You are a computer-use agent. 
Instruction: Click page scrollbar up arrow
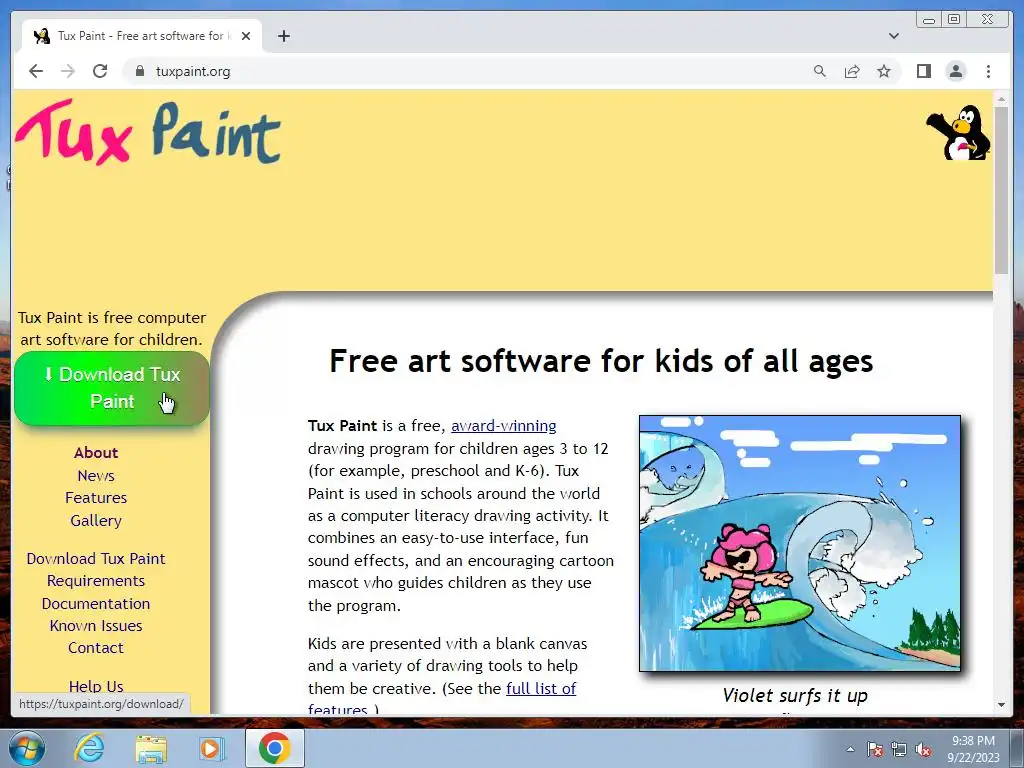pos(1001,99)
